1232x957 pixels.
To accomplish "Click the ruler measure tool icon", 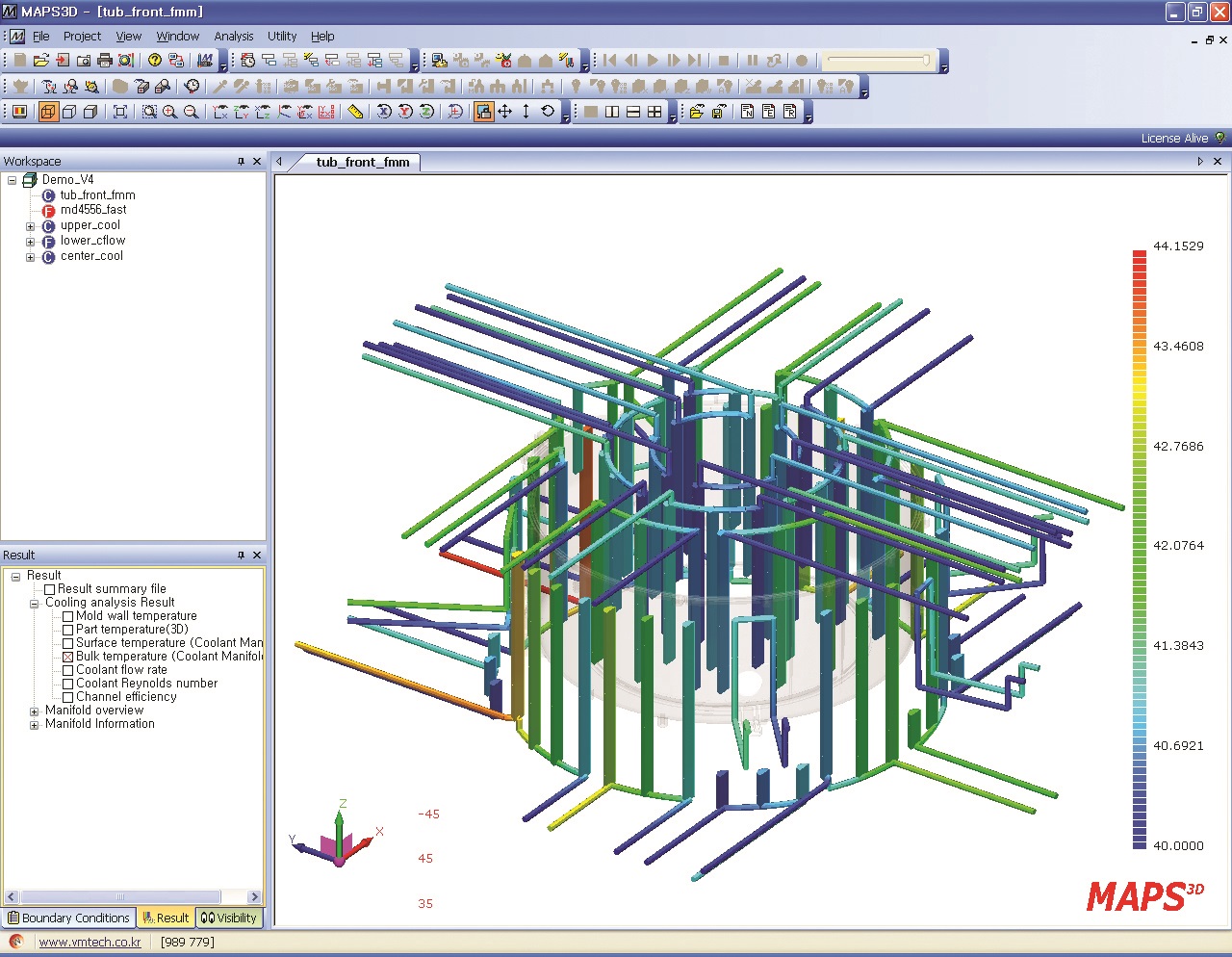I will (355, 112).
